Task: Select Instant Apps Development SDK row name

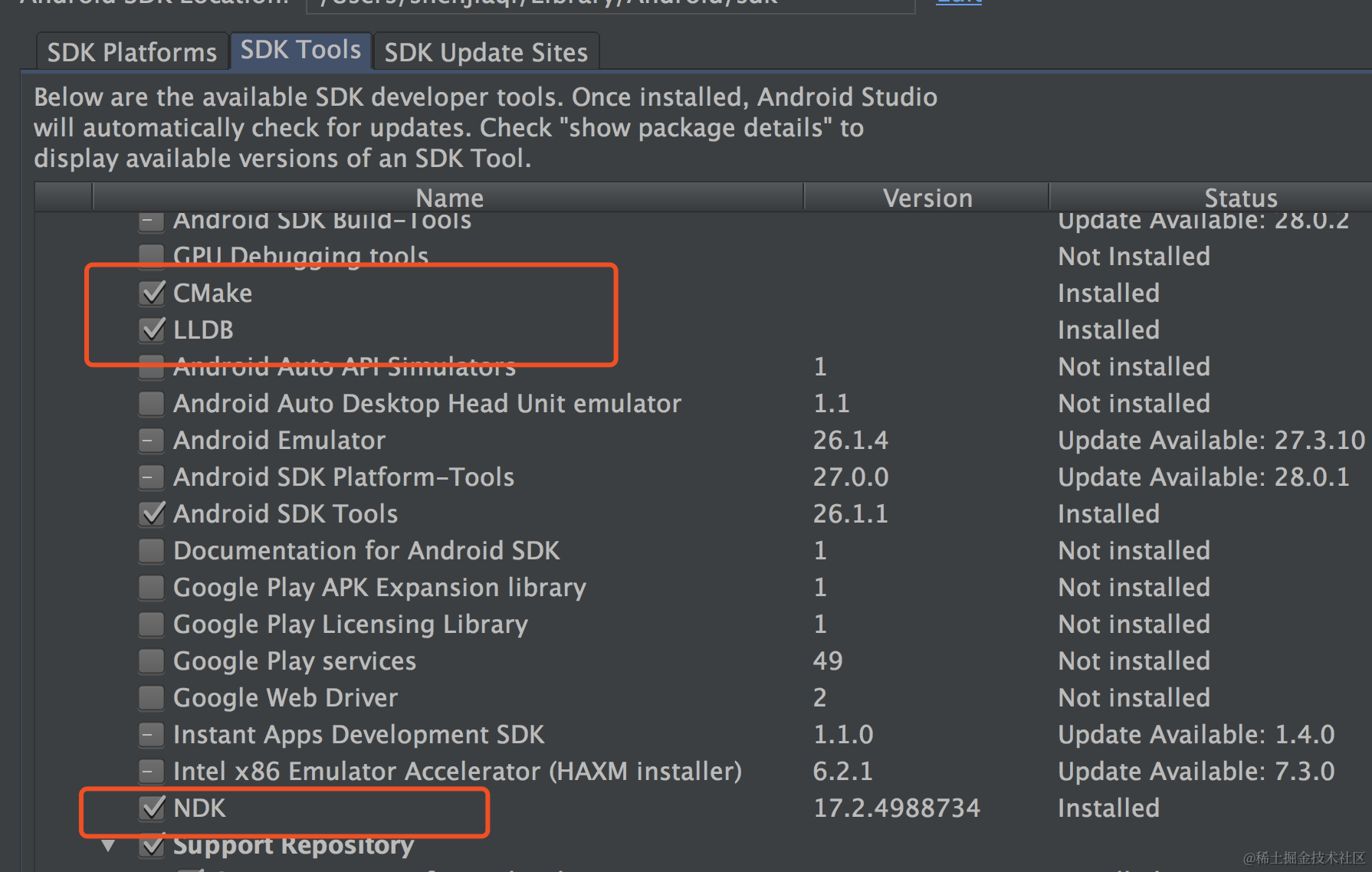Action: point(358,734)
